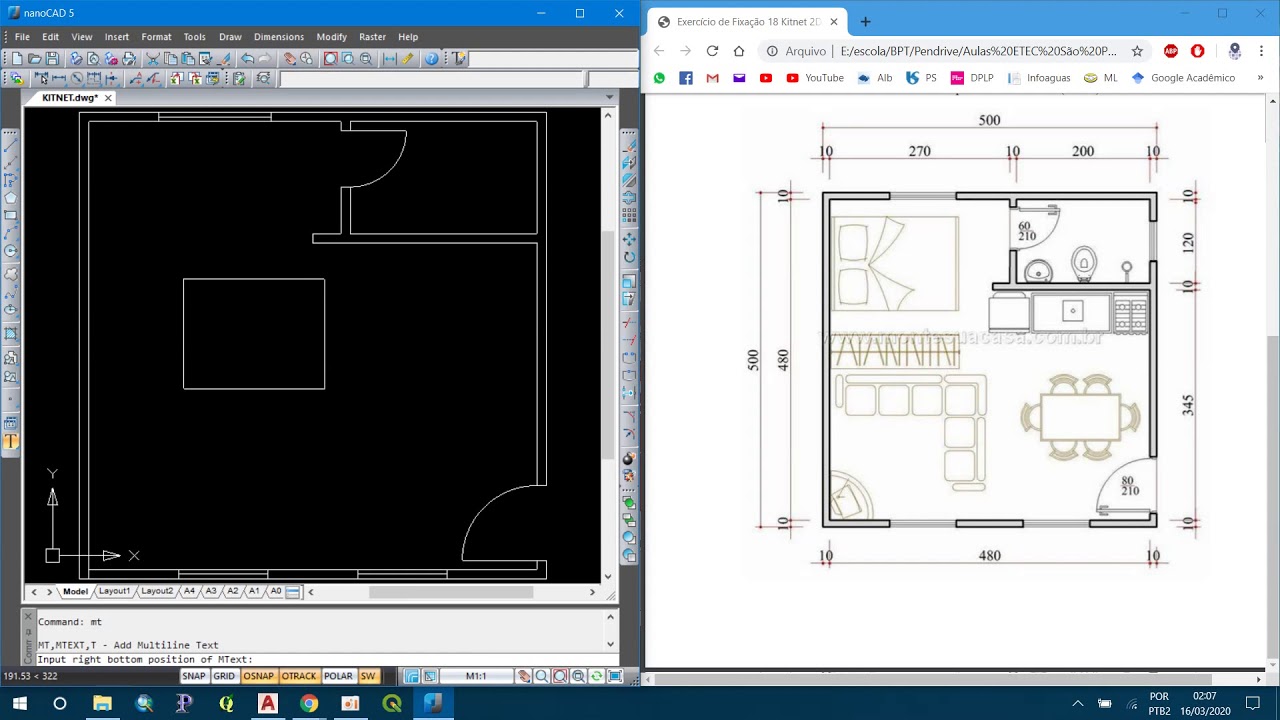1280x720 pixels.
Task: Undo the last action in nanoCAD
Action: [247, 59]
